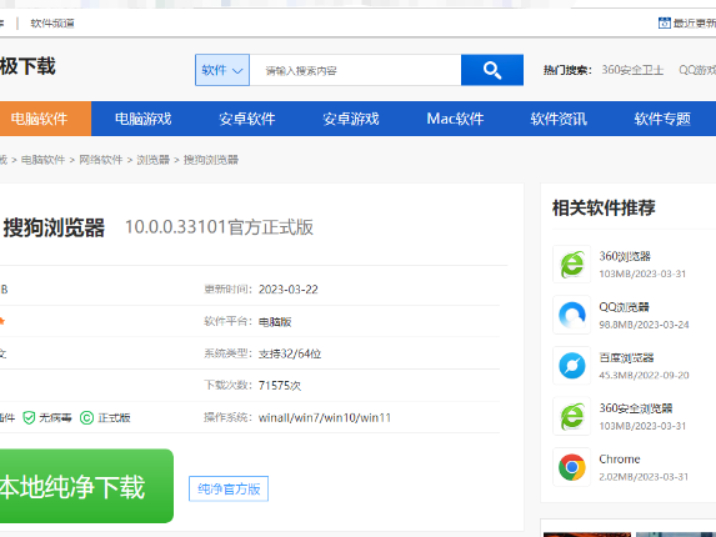Open the 软件资讯 tab
716x537 pixels.
[558, 119]
